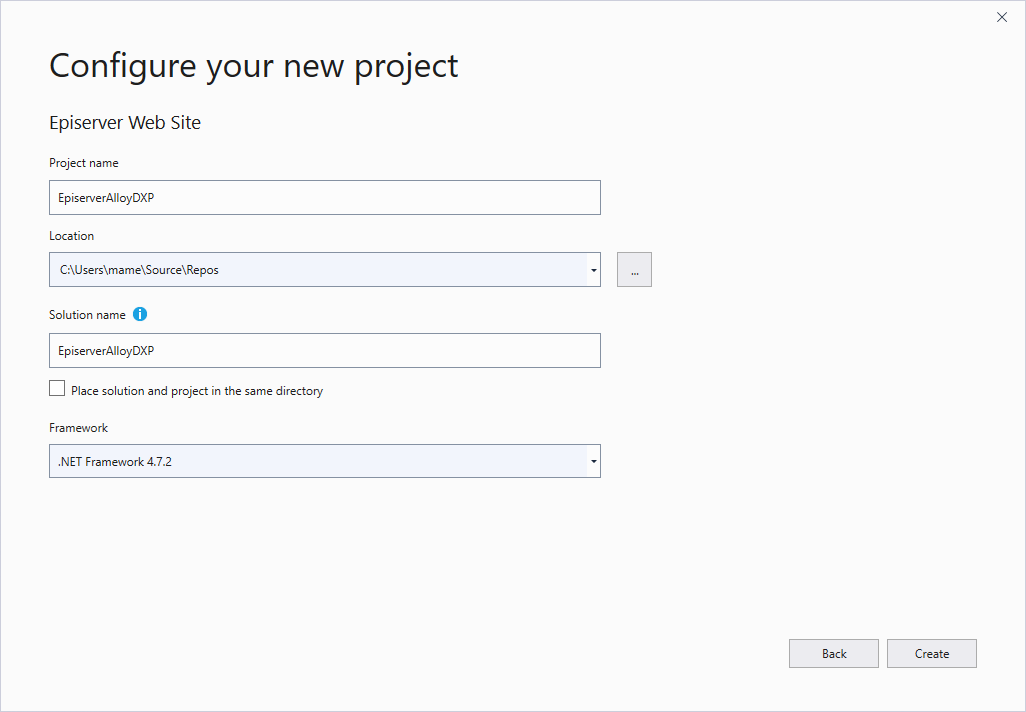Expand the Framework dropdown arrow
The height and width of the screenshot is (712, 1026).
pyautogui.click(x=593, y=462)
